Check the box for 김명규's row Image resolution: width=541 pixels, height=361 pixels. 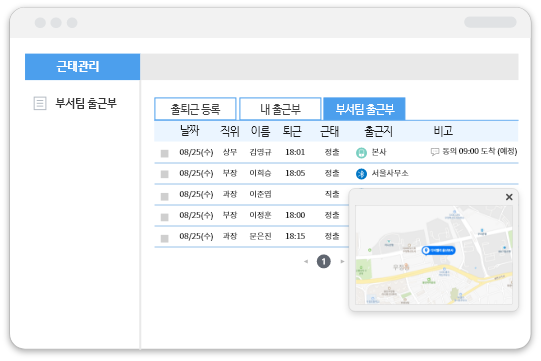pyautogui.click(x=165, y=154)
